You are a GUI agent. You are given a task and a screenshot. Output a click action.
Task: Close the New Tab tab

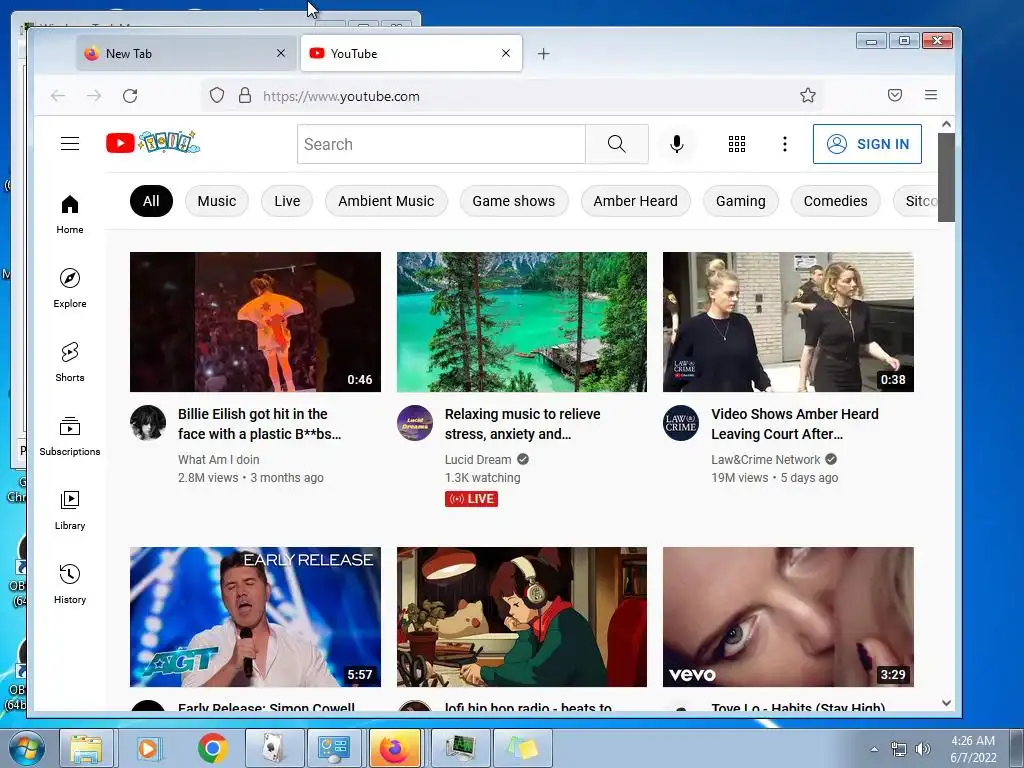coord(281,54)
